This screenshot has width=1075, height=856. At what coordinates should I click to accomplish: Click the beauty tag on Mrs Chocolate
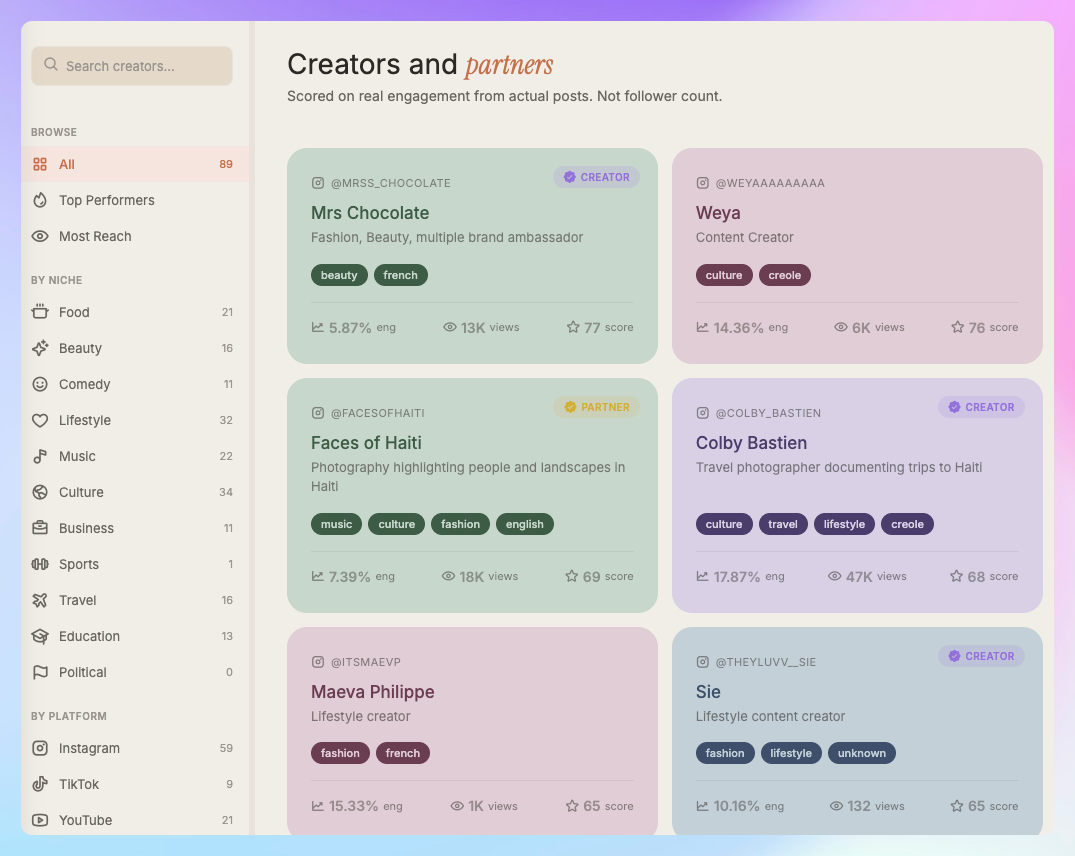point(339,276)
